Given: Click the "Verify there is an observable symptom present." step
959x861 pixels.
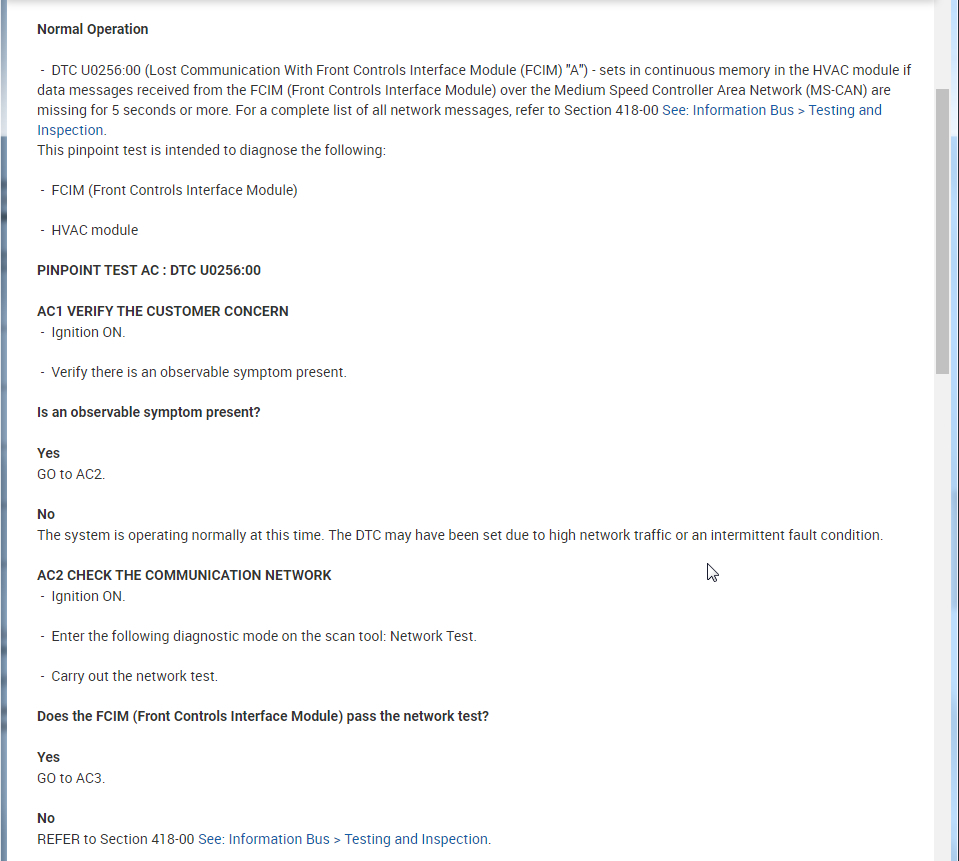Looking at the screenshot, I should coord(199,372).
